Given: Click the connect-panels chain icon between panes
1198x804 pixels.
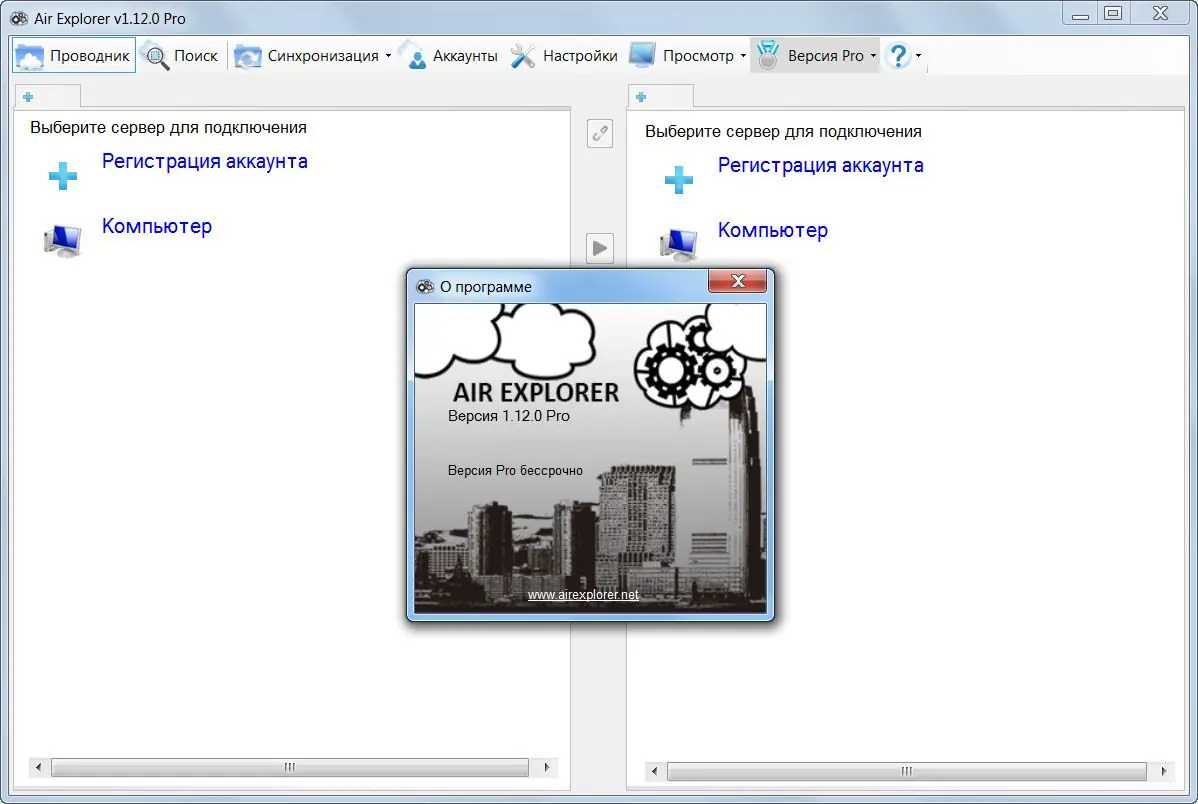Looking at the screenshot, I should coord(599,133).
